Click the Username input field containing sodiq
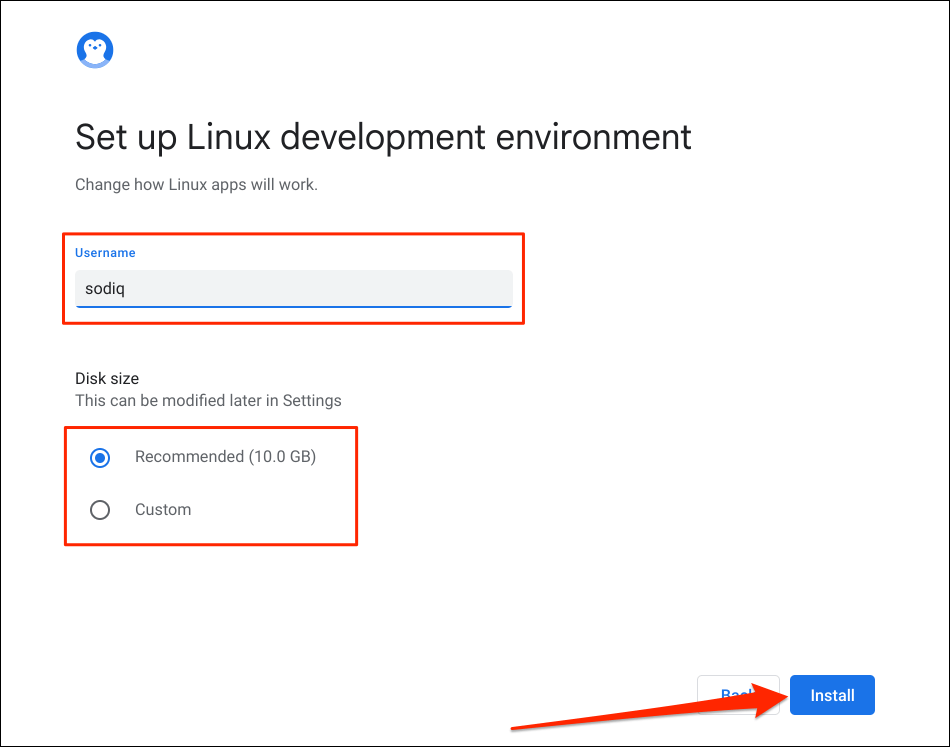The width and height of the screenshot is (950, 747). 293,289
